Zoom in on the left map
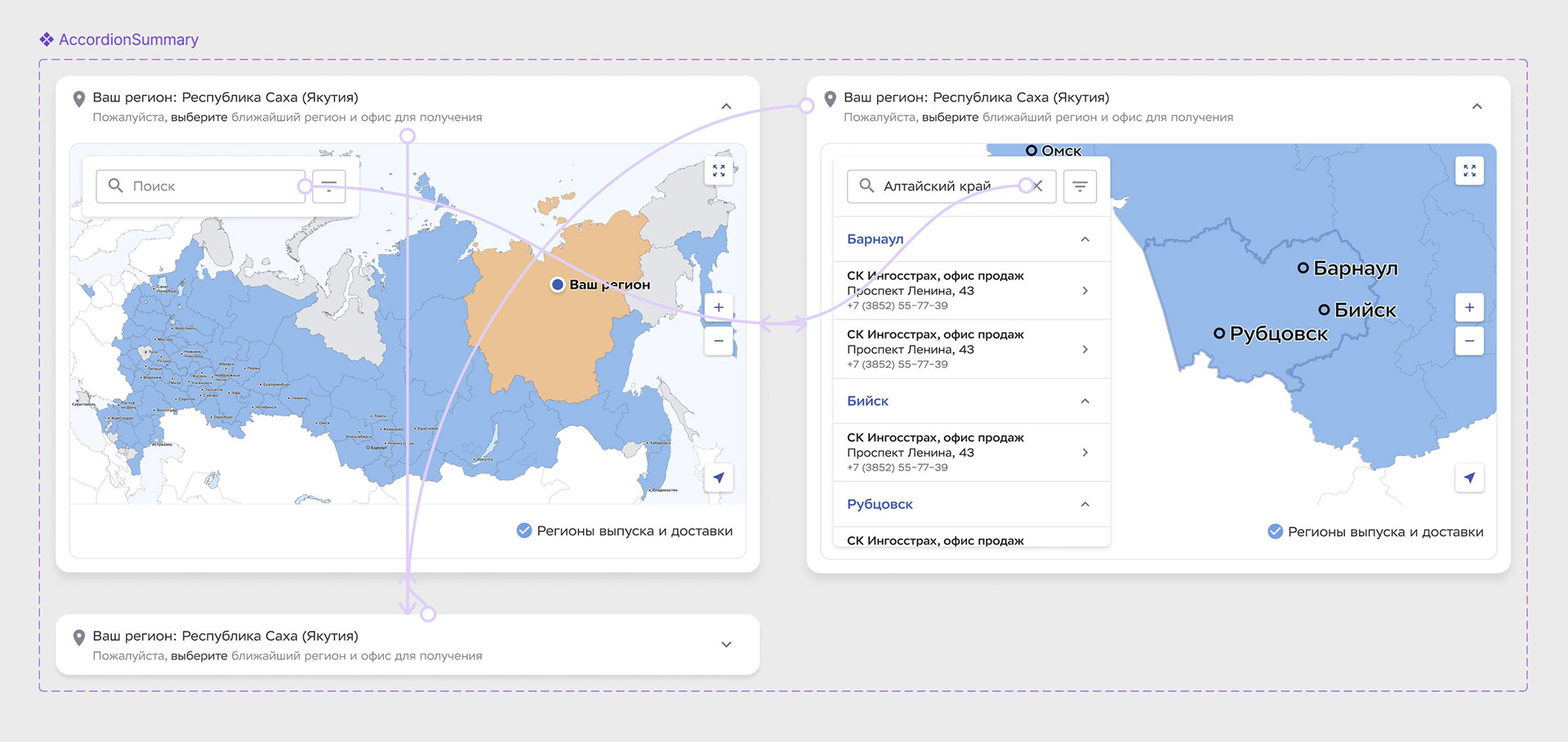The width and height of the screenshot is (1568, 742). 719,307
